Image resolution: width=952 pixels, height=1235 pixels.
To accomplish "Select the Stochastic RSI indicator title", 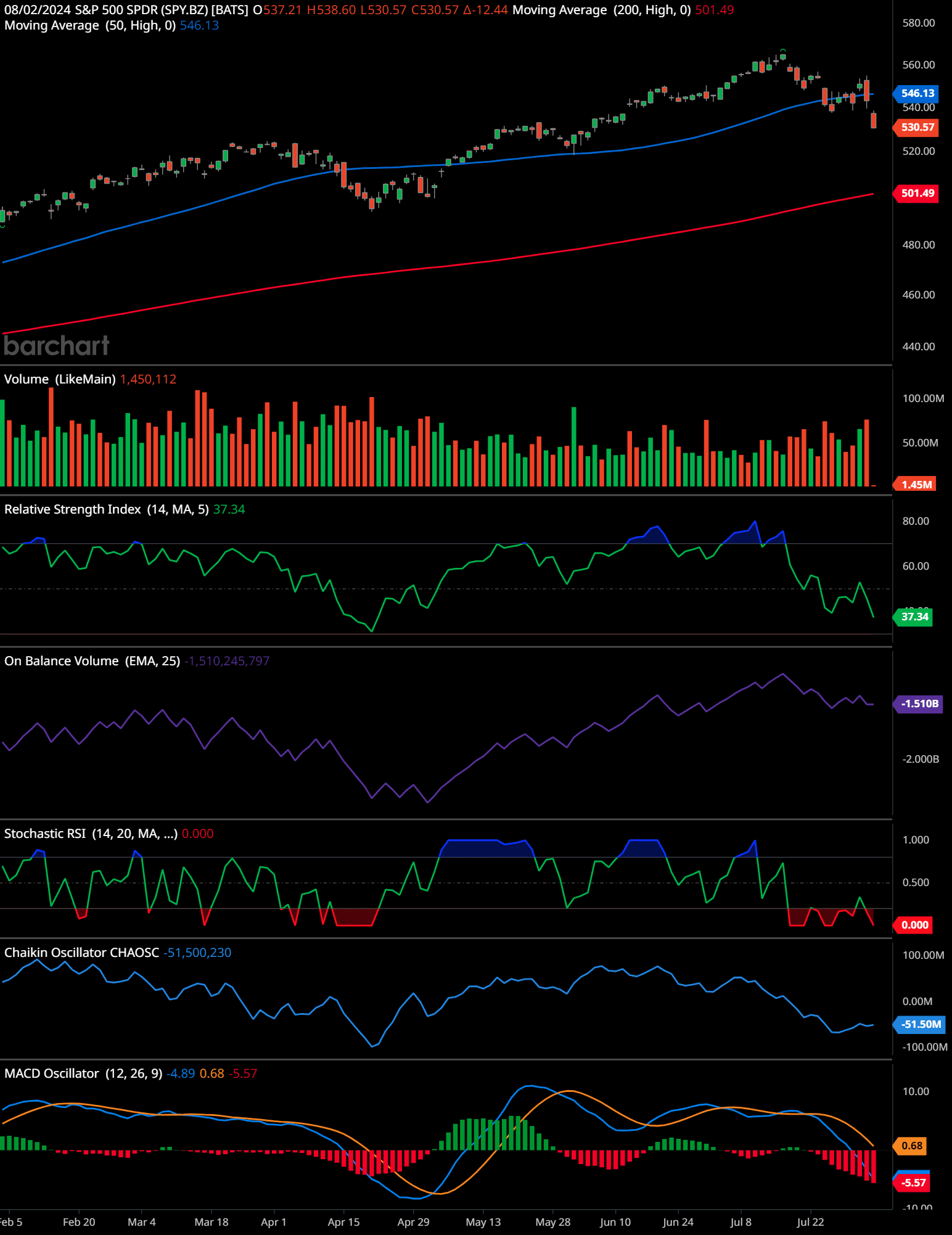I will pyautogui.click(x=91, y=834).
